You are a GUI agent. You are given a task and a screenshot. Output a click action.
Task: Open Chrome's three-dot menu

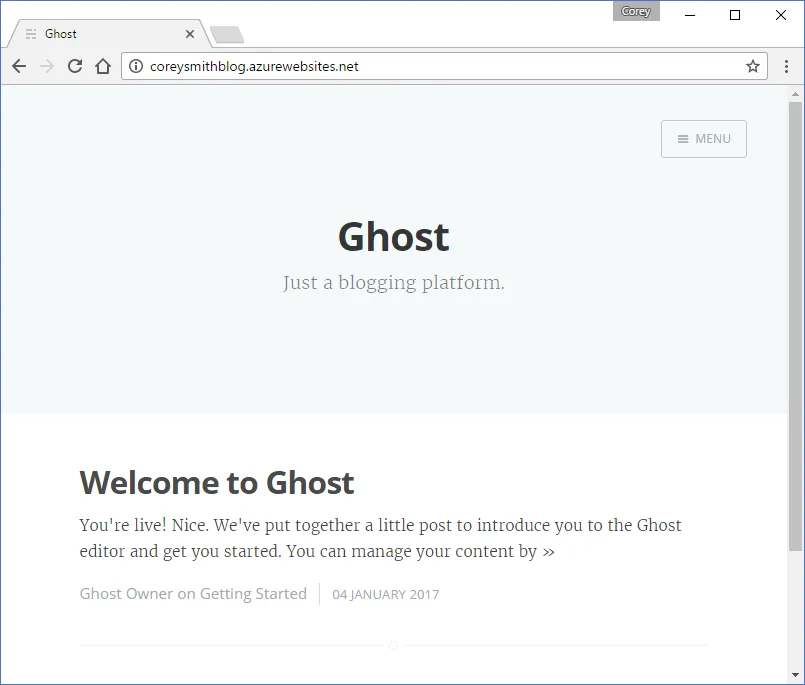point(786,66)
